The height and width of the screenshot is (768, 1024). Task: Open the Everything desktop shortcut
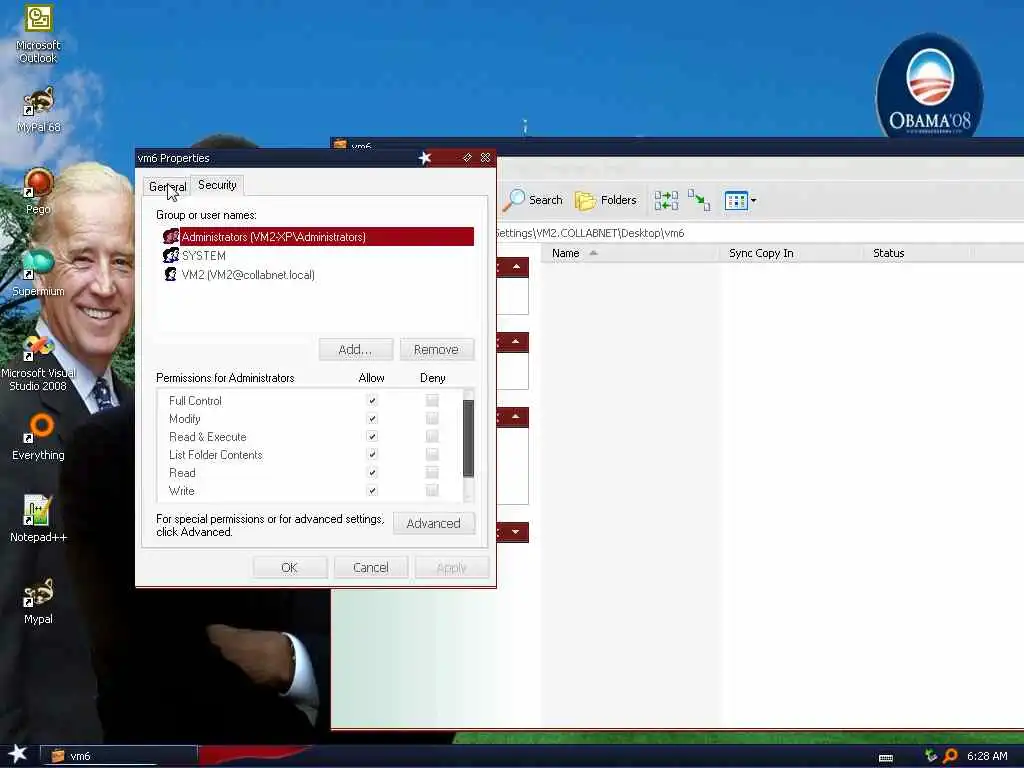[38, 437]
